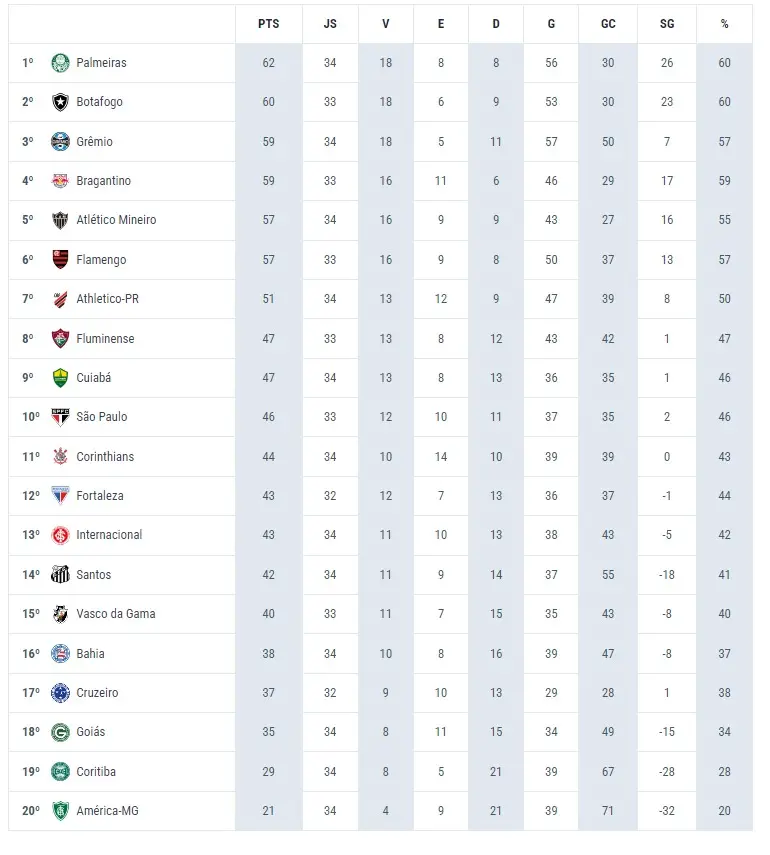Select the Athletico-PR team name
Screen dimensions: 770x855
tap(107, 299)
